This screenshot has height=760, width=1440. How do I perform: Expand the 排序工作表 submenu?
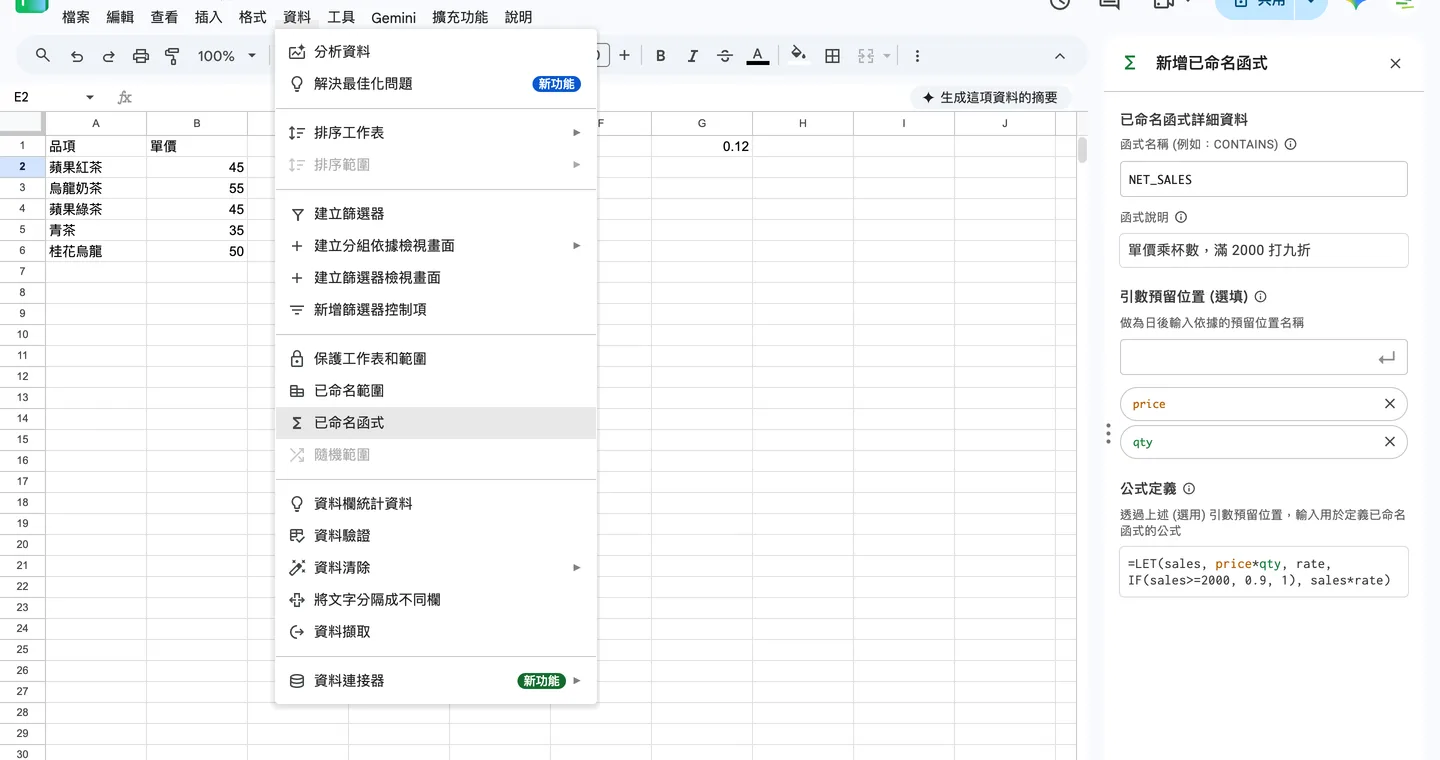(x=436, y=133)
